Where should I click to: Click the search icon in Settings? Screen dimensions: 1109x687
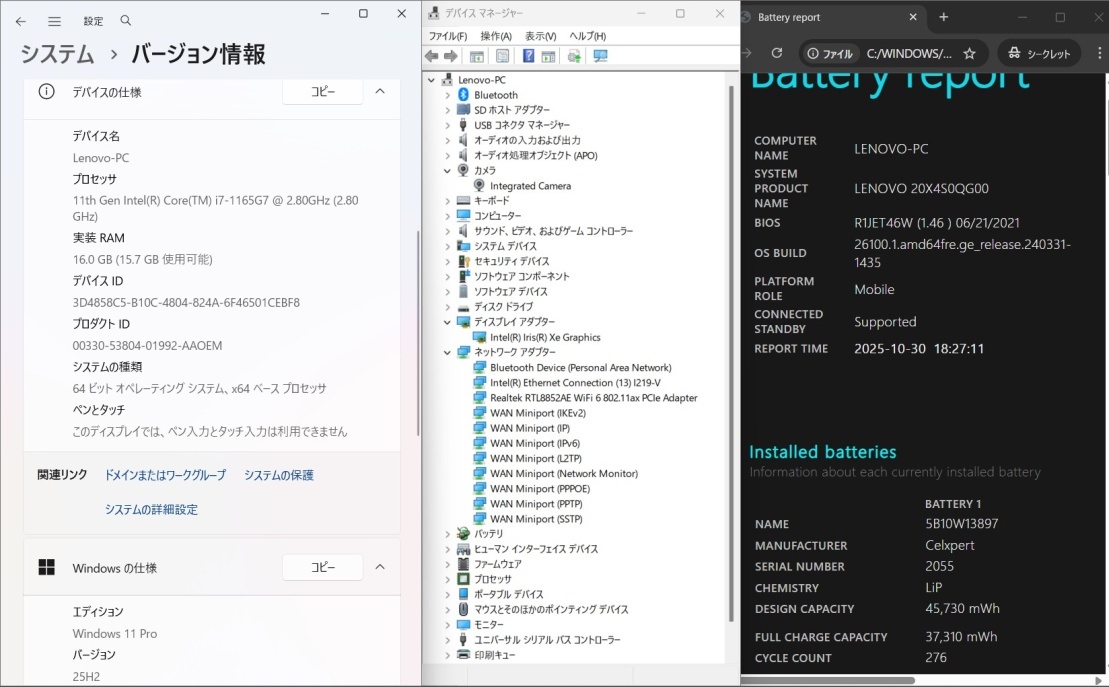coord(124,20)
